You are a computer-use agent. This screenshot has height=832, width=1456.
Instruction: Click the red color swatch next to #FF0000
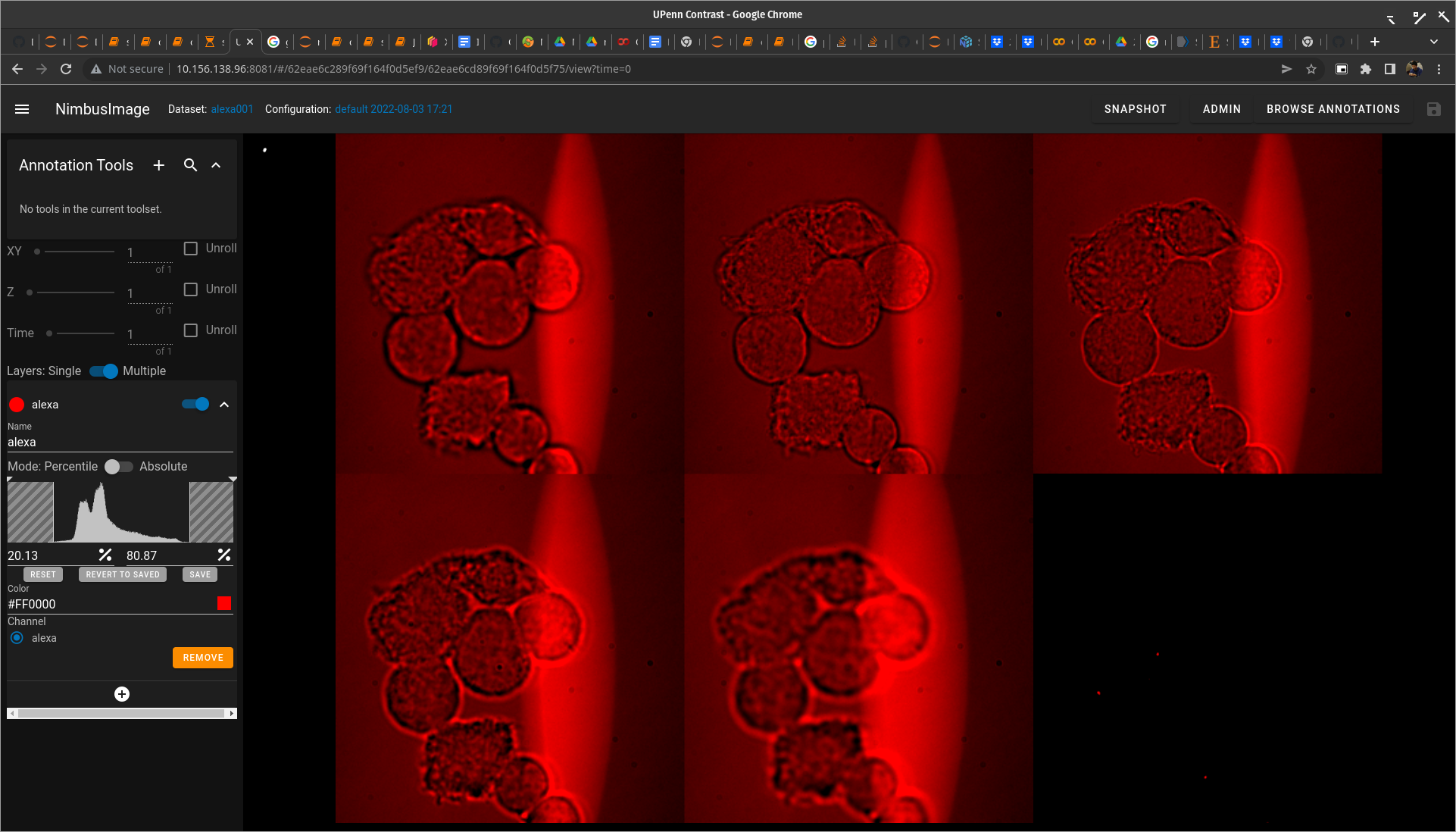223,603
